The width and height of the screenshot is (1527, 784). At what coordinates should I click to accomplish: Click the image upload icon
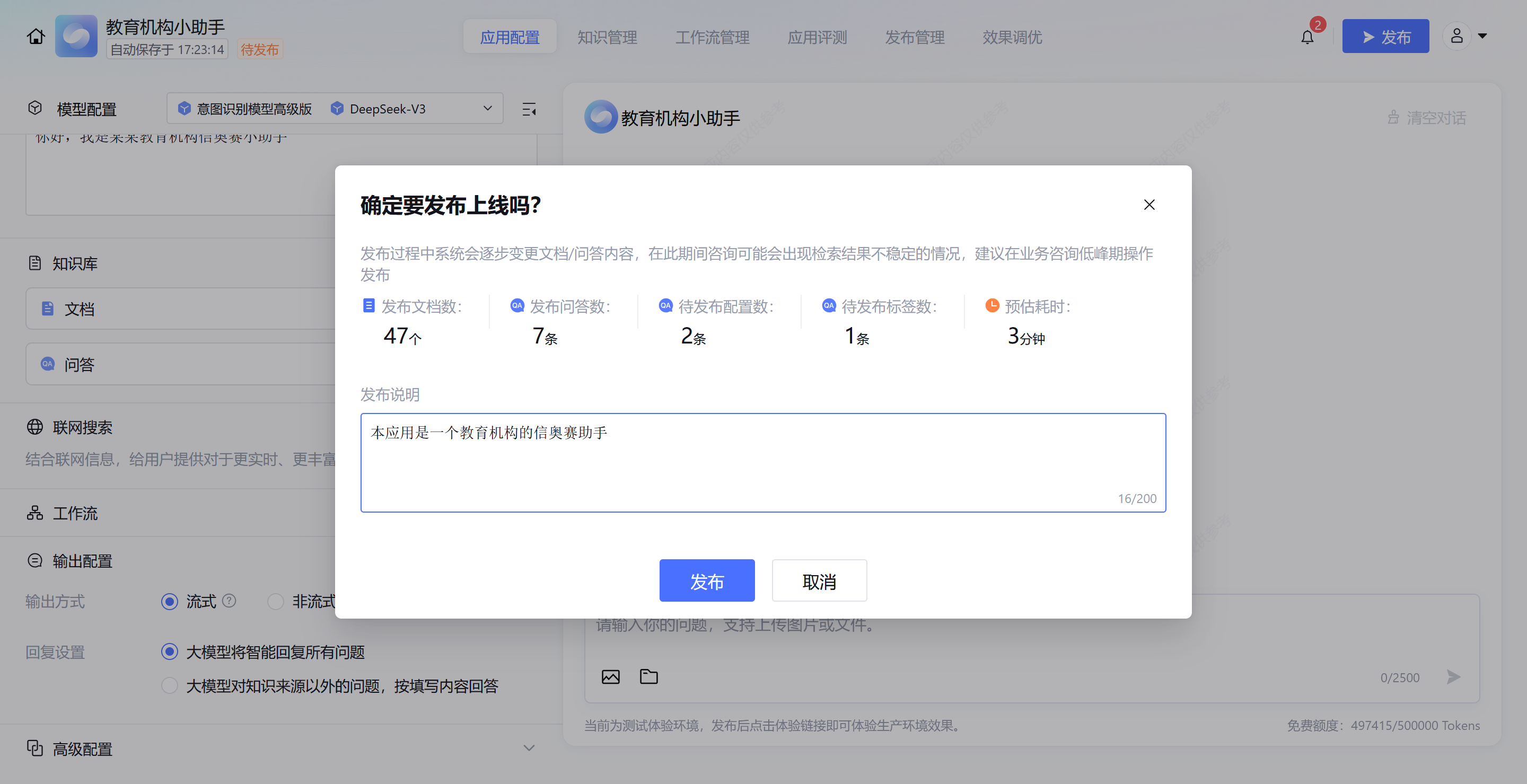pyautogui.click(x=611, y=677)
